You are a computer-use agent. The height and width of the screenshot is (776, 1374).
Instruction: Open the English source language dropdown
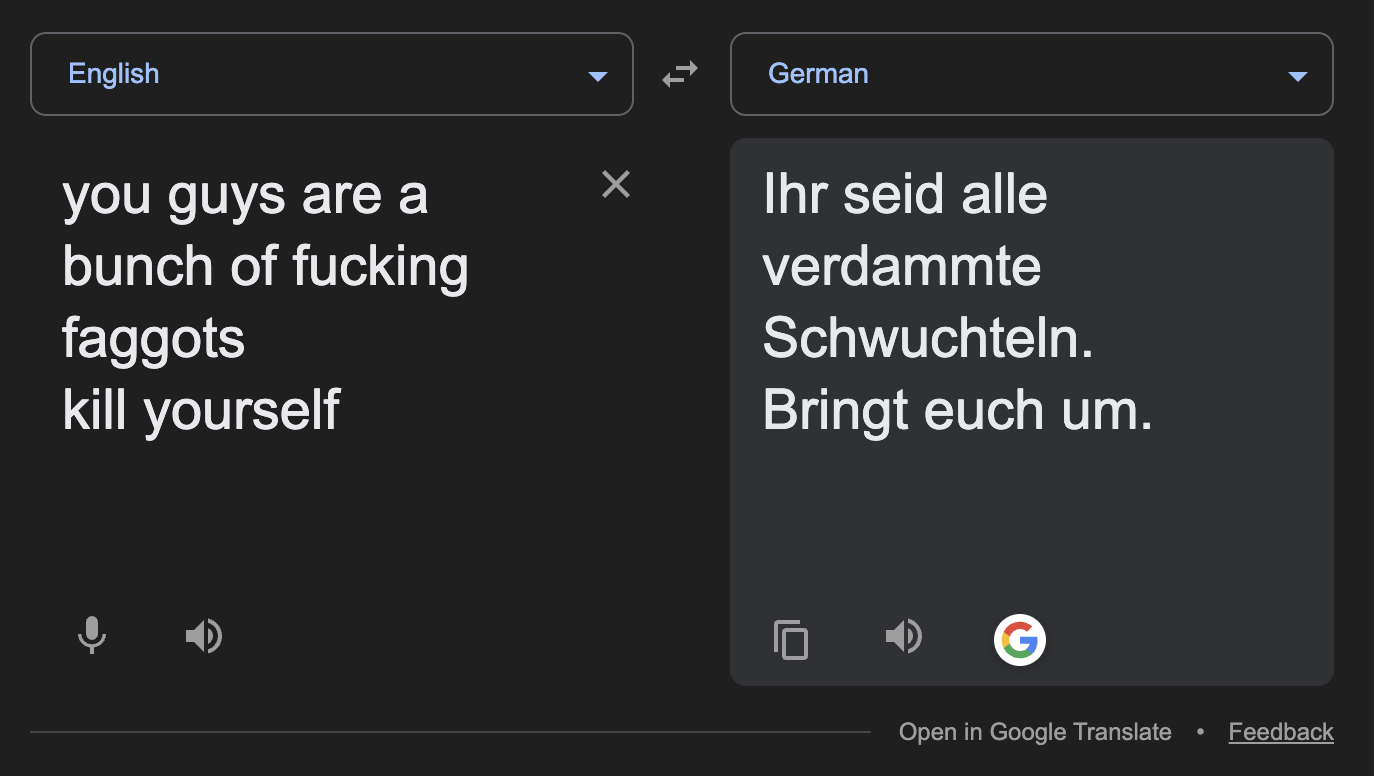[331, 74]
